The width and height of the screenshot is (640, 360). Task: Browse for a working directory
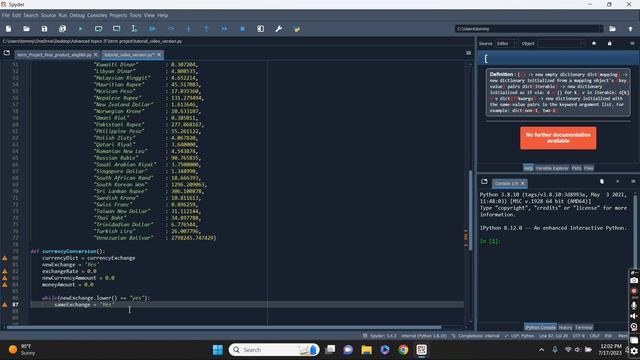tap(612, 29)
